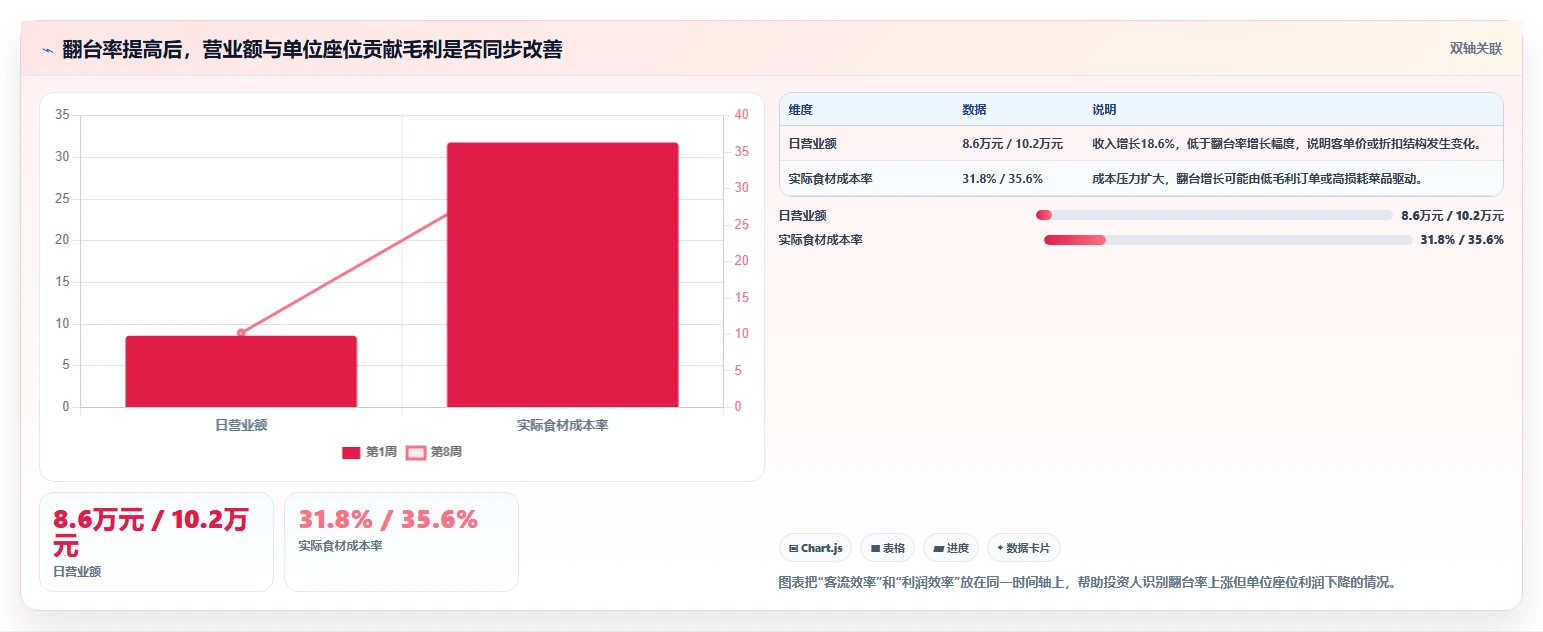1543x632 pixels.
Task: Click the 实际食材成本率 cell in the table
Action: (x=830, y=179)
